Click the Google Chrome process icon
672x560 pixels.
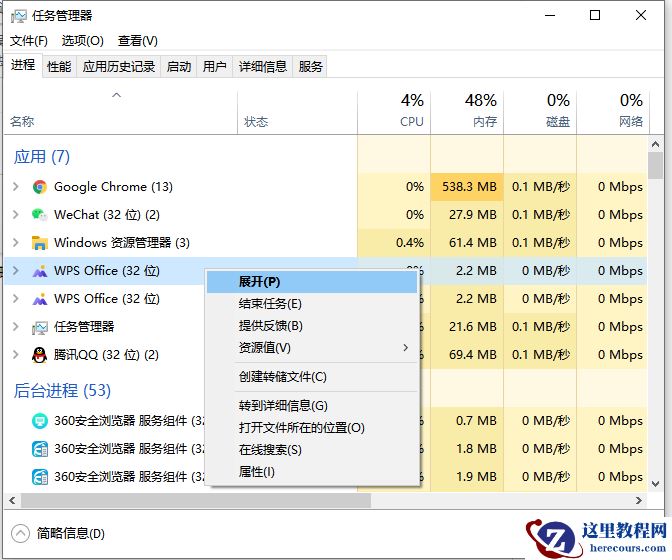click(x=39, y=187)
